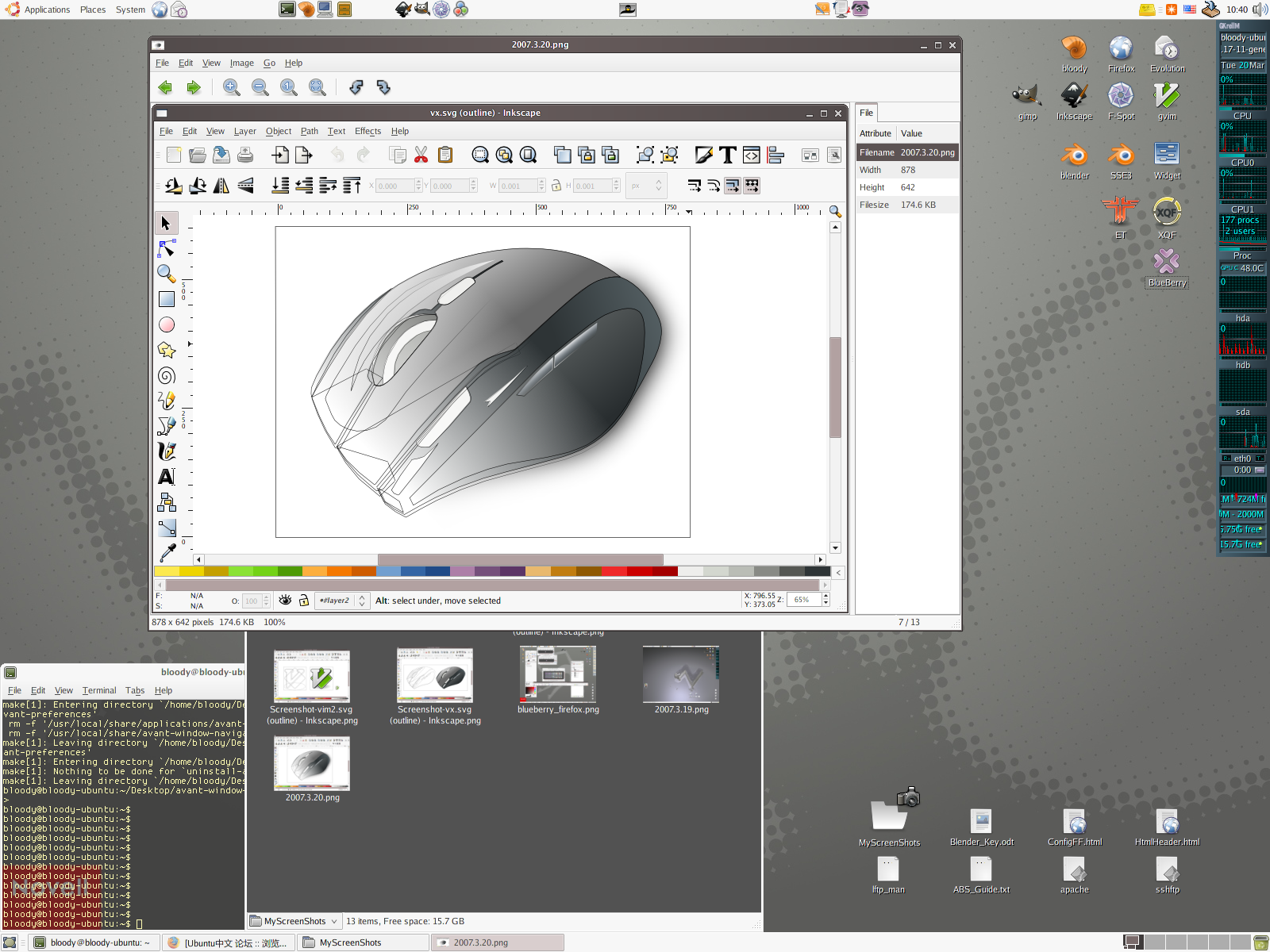Toggle layer visibility eye icon in Inkscape
1270x952 pixels.
[285, 601]
